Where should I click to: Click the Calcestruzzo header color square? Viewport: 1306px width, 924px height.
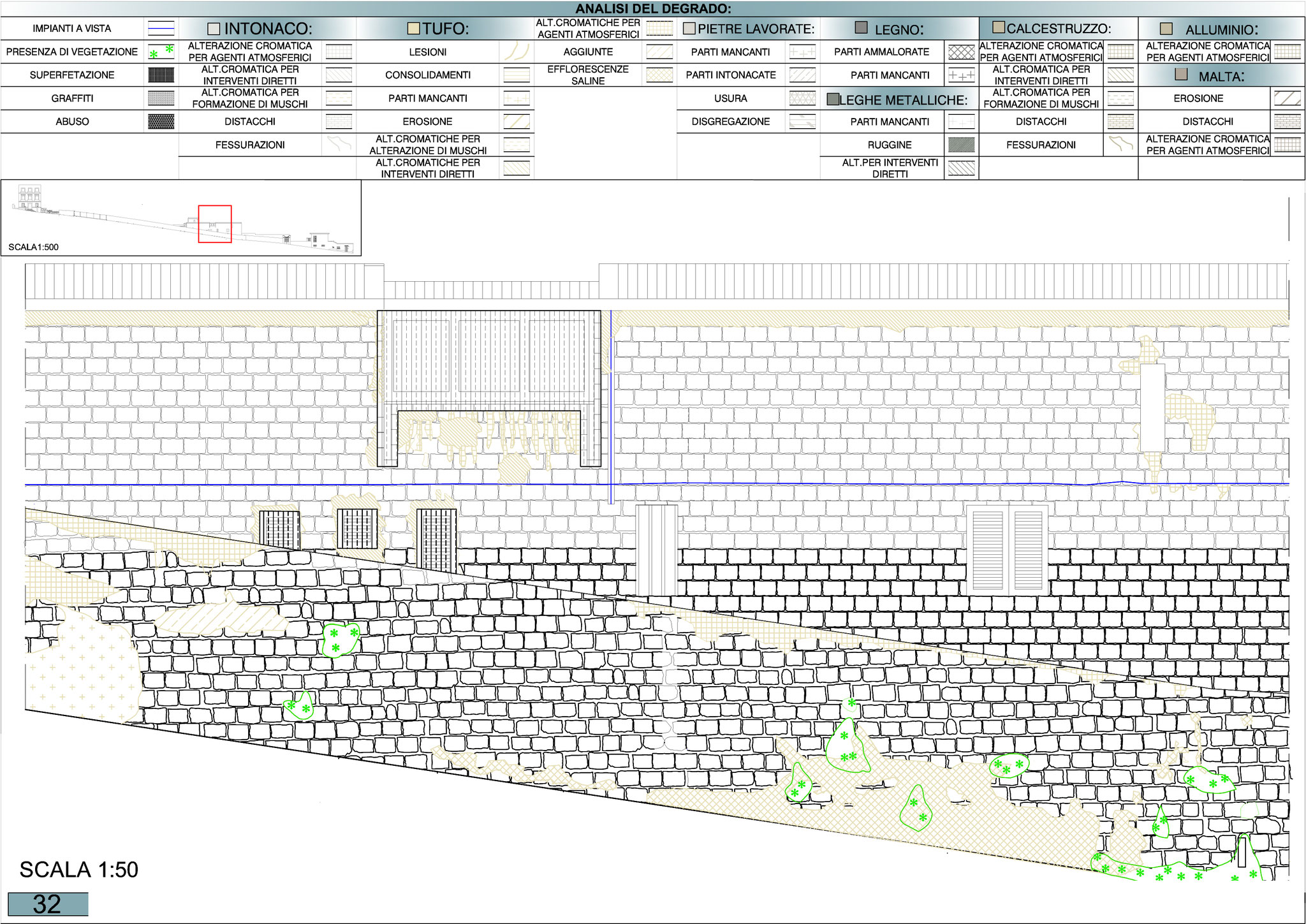click(999, 27)
